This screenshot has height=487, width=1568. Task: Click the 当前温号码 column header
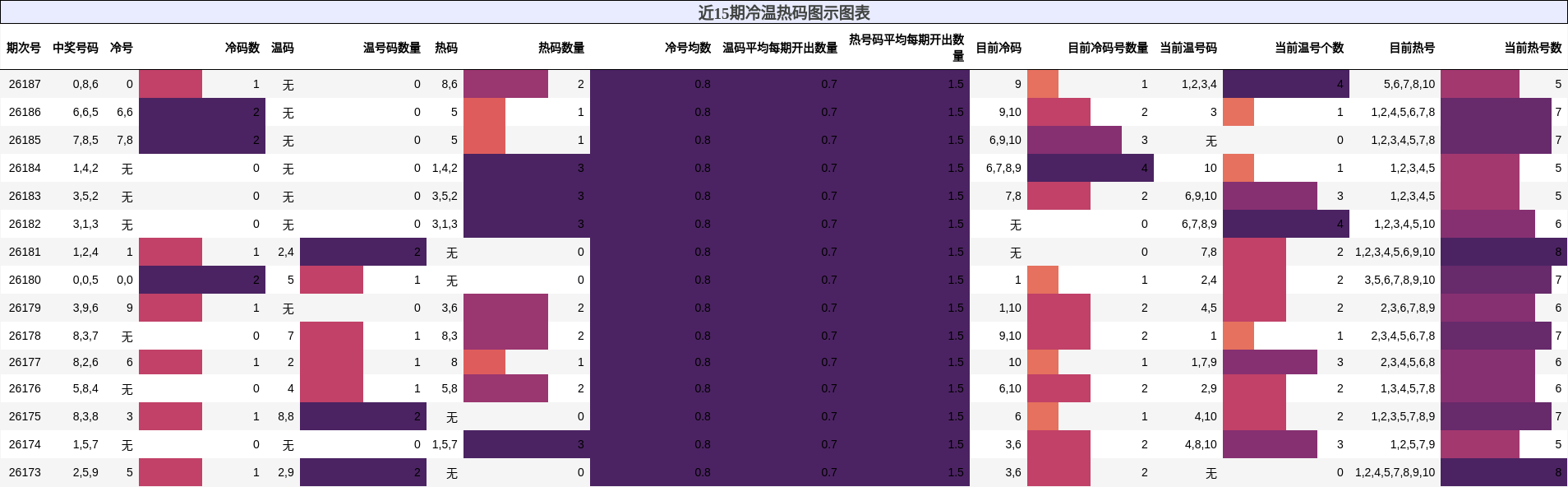coord(1188,48)
